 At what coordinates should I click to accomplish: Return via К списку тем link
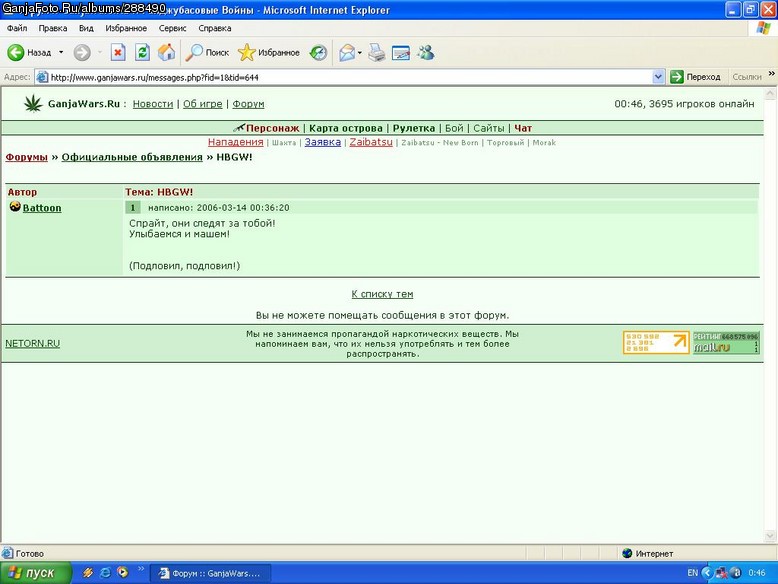pos(382,294)
